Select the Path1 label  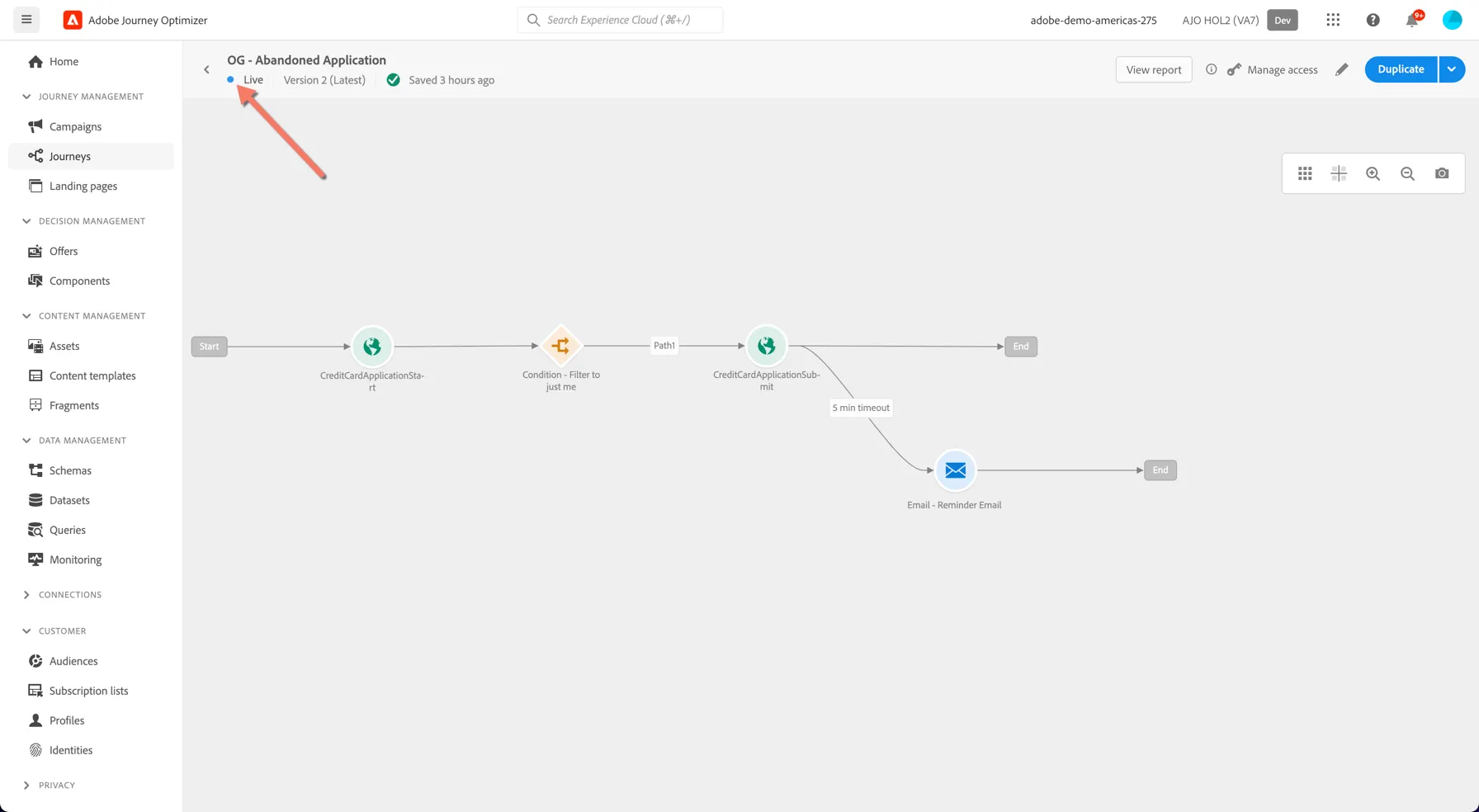664,346
